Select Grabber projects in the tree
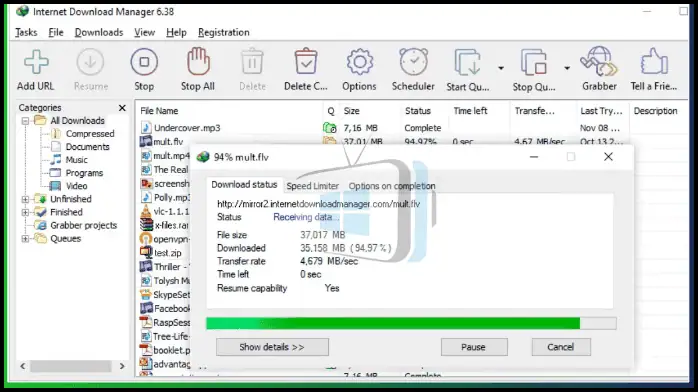Screen dimensions: 698x392 coord(83,225)
